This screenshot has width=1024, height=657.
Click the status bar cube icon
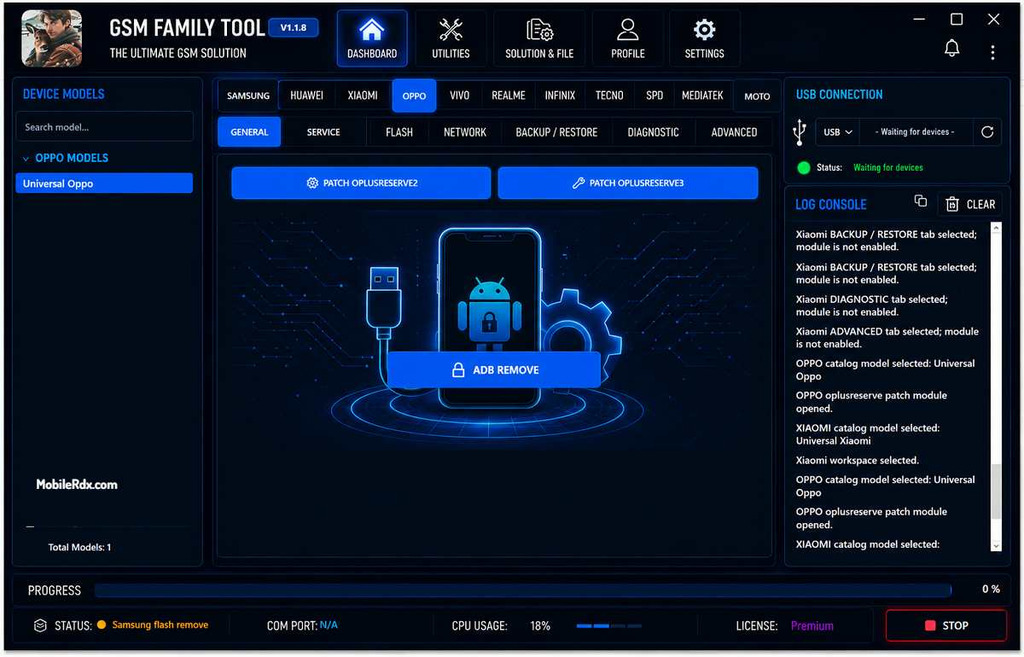click(40, 626)
